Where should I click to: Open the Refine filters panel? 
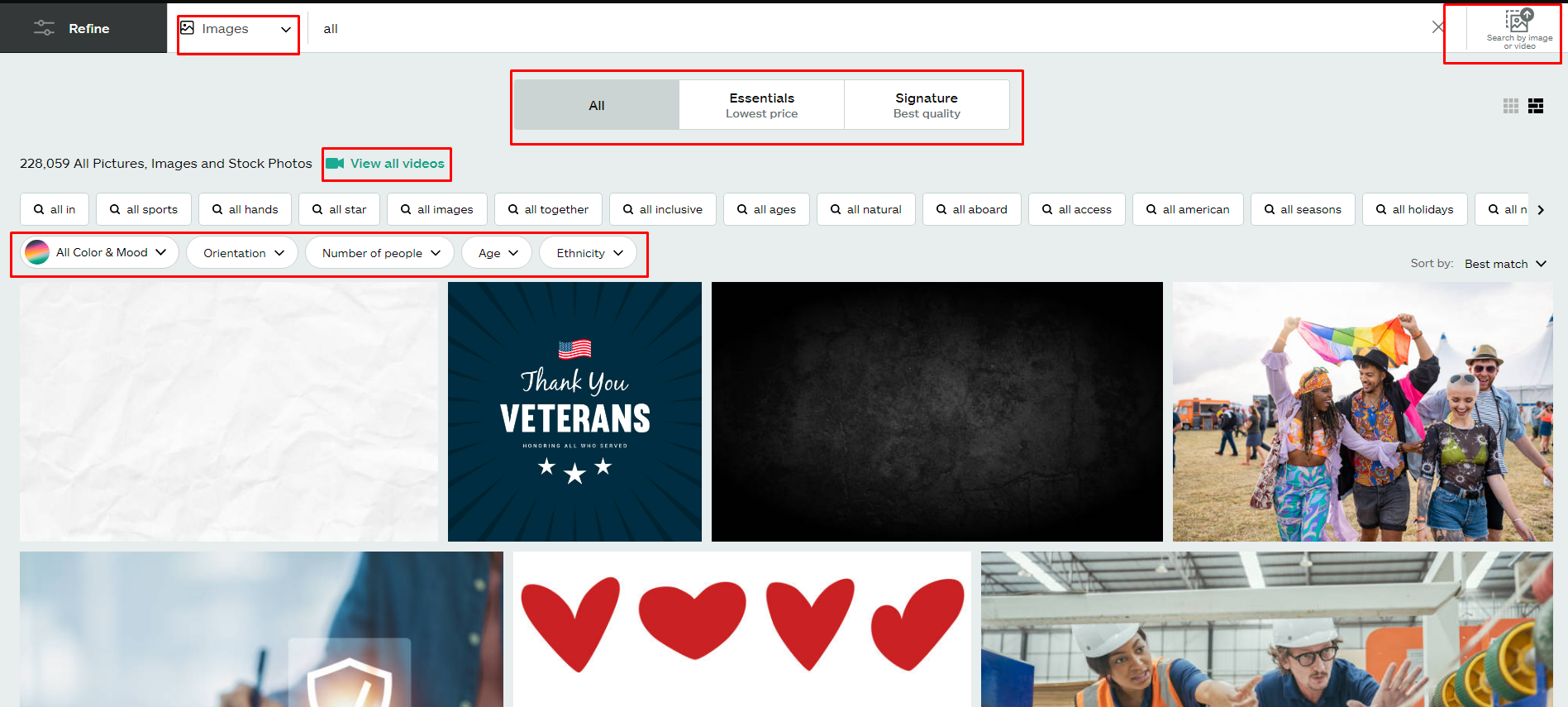click(x=83, y=28)
